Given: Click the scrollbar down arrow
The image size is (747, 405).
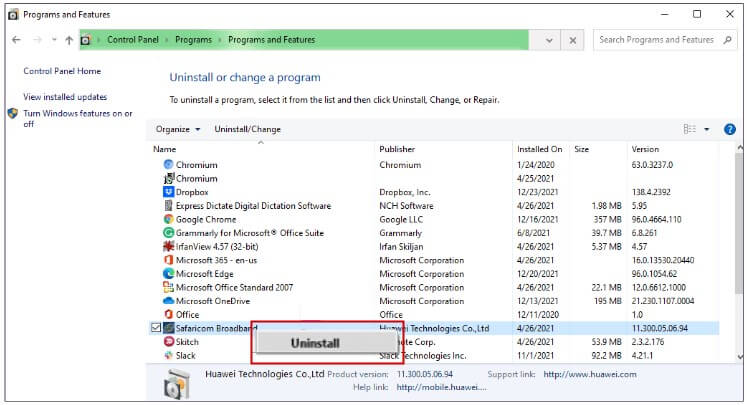Looking at the screenshot, I should pos(739,356).
